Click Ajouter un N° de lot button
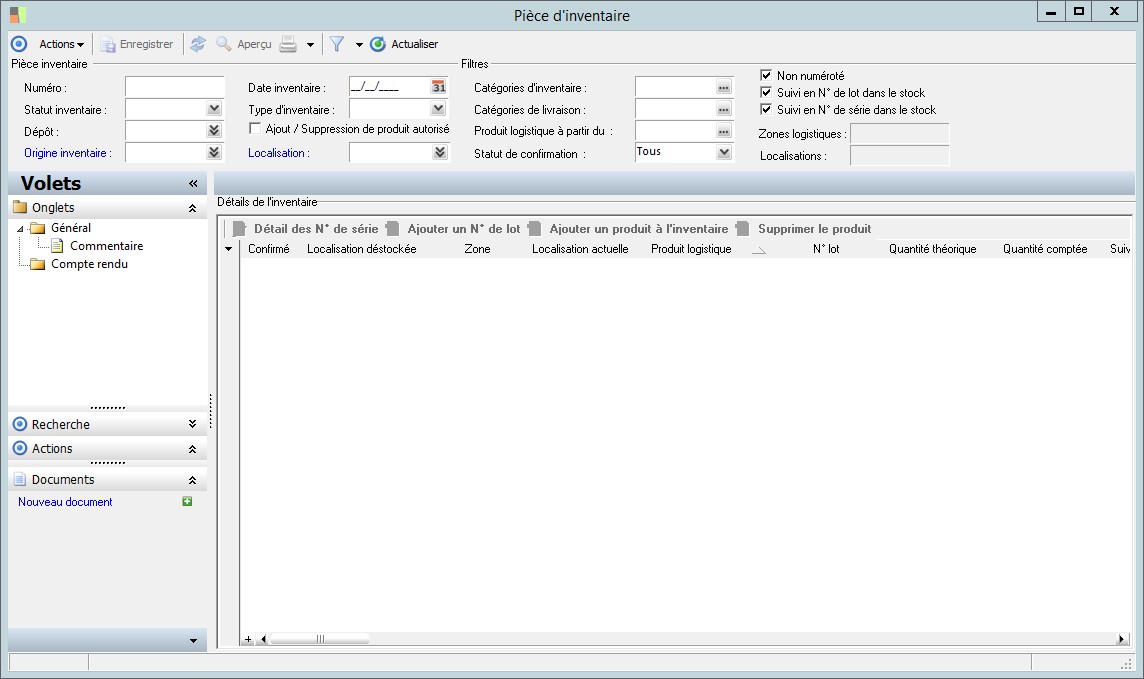The image size is (1144, 679). (455, 229)
